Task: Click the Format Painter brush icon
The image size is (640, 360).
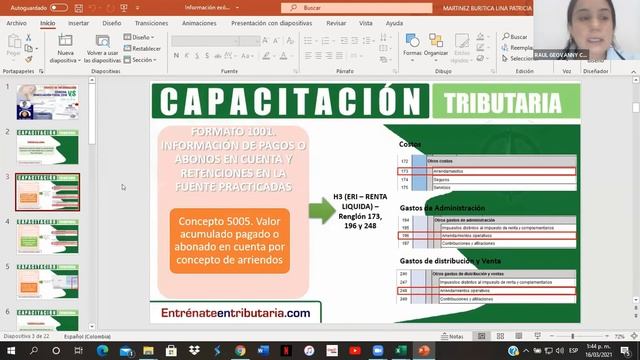Action: (29, 59)
